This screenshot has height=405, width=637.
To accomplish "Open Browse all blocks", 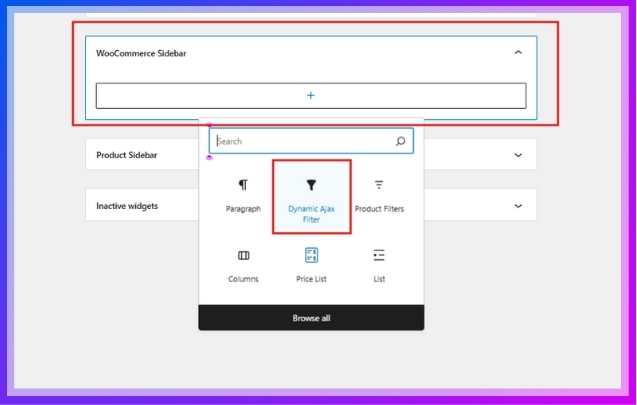I will (x=311, y=318).
